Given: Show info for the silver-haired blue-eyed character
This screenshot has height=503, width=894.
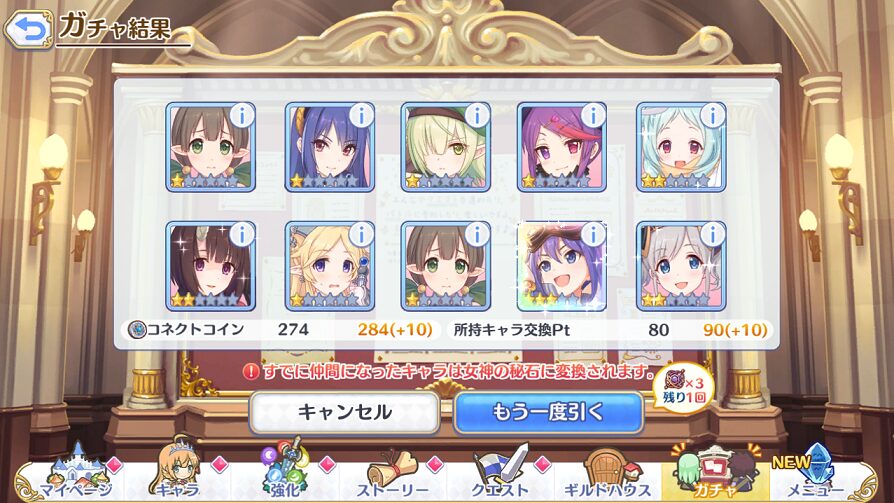Looking at the screenshot, I should pos(712,234).
